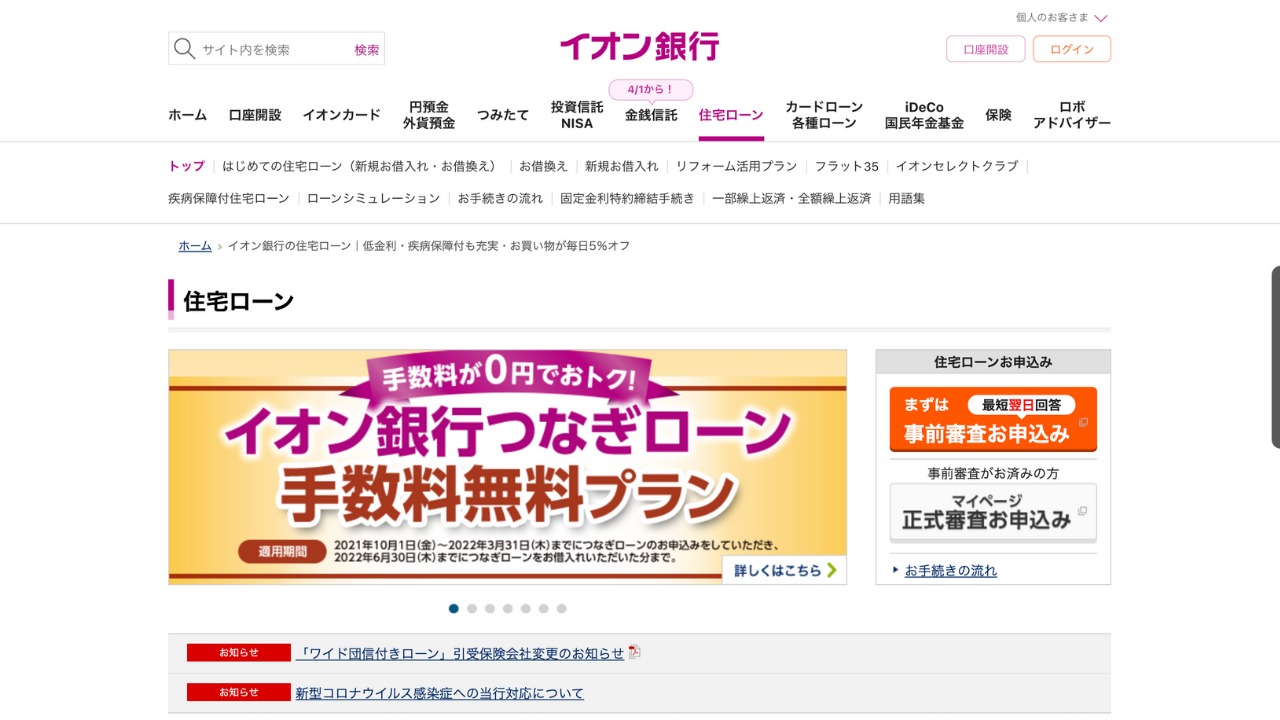
Task: Select the fourth carousel dot
Action: [508, 608]
